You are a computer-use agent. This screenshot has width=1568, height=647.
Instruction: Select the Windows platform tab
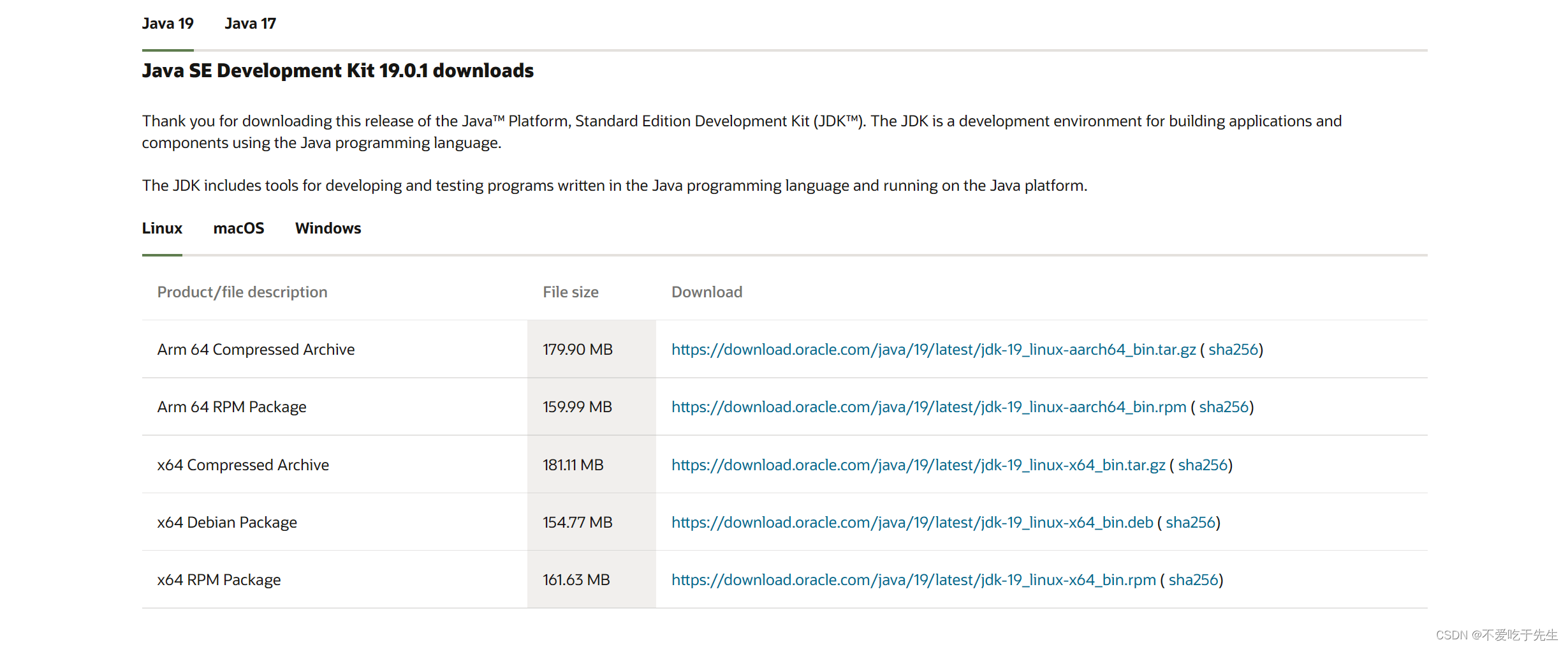click(x=328, y=228)
